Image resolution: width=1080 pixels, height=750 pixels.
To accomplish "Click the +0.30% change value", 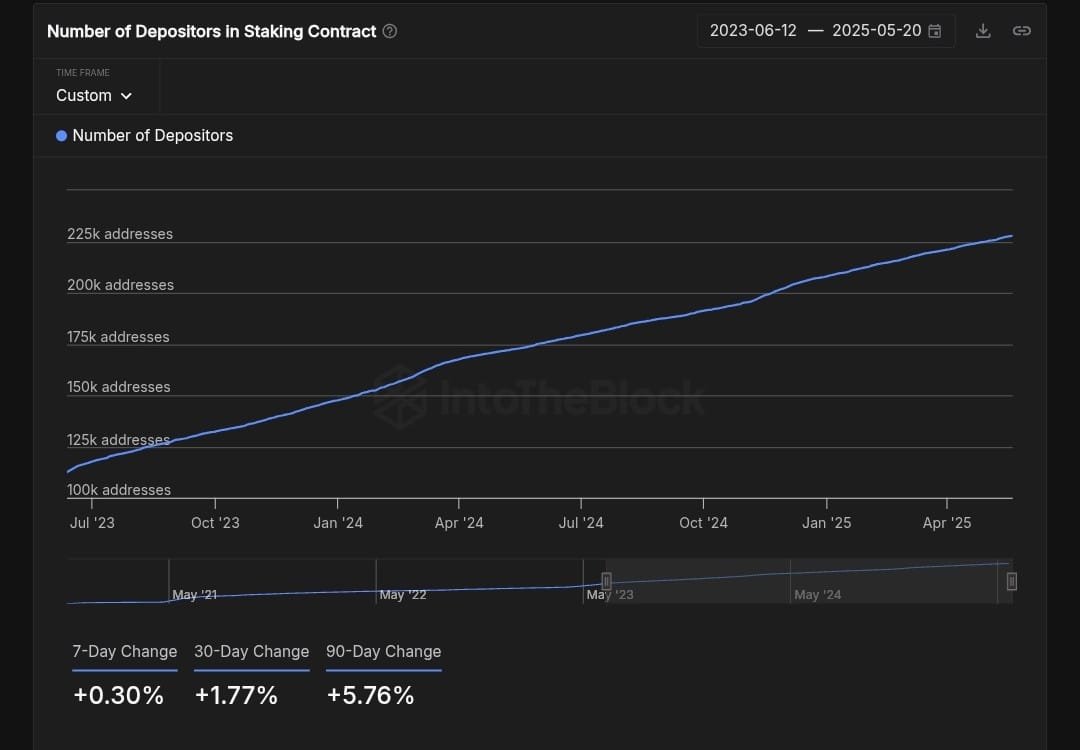I will click(118, 695).
